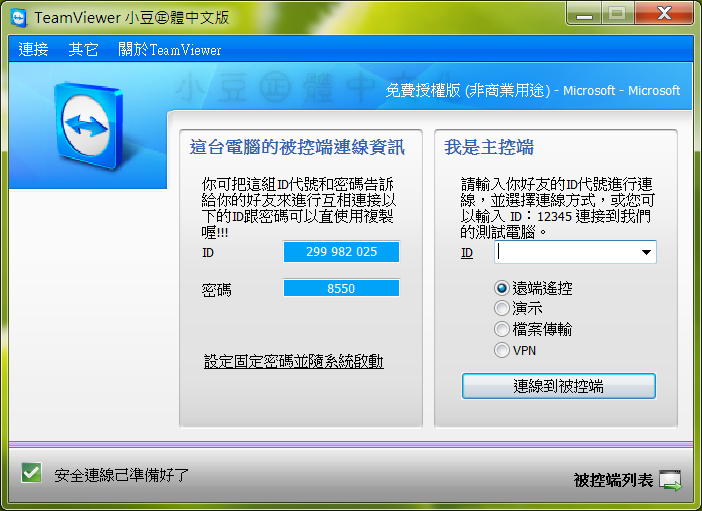Click the TeamViewer title bar app icon

coord(18,17)
